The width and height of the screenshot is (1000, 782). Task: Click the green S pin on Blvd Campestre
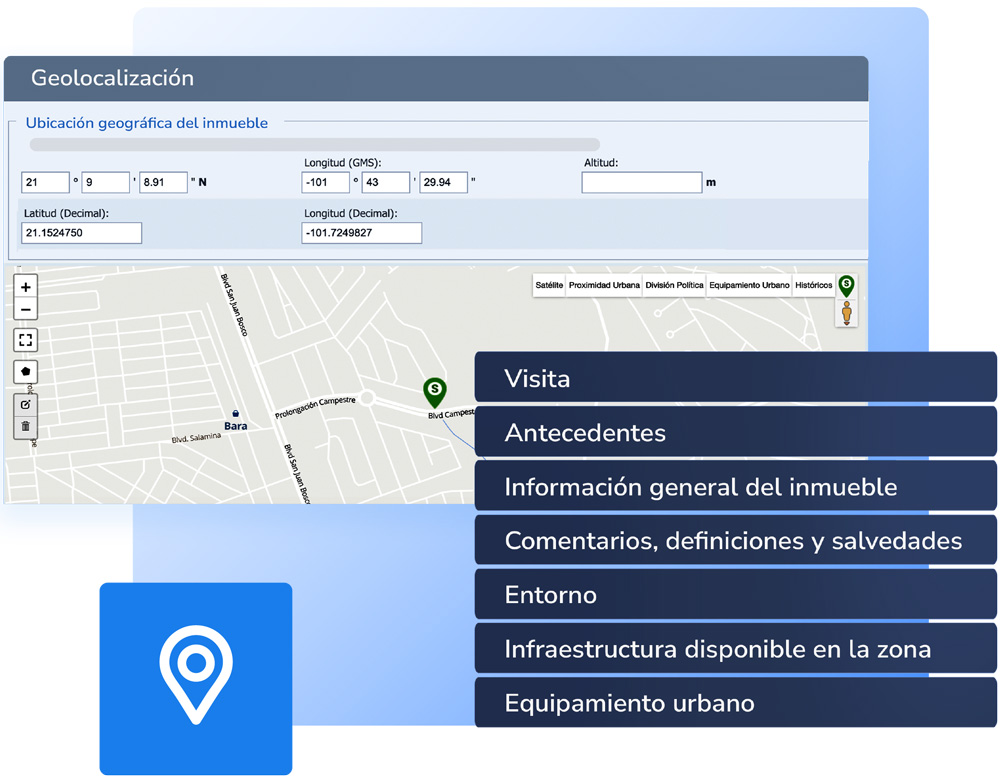tap(435, 392)
